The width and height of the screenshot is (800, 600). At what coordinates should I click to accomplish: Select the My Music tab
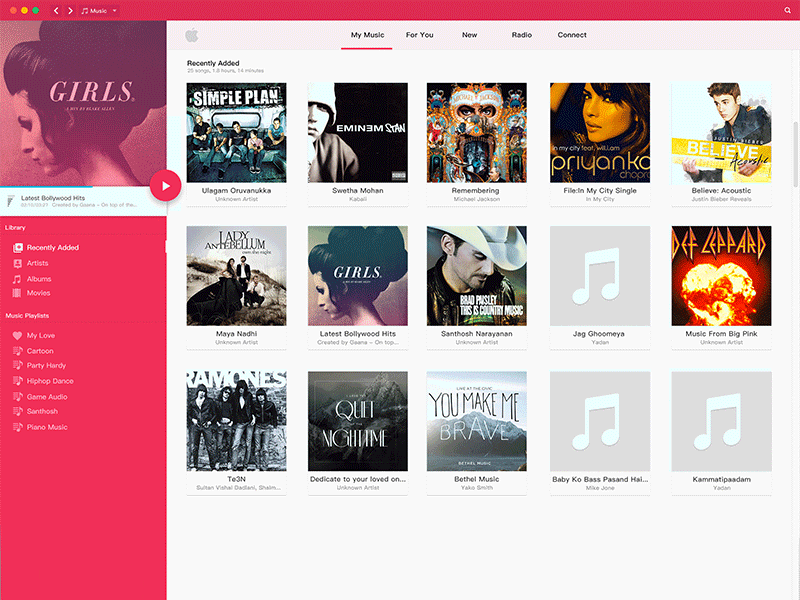(x=367, y=34)
